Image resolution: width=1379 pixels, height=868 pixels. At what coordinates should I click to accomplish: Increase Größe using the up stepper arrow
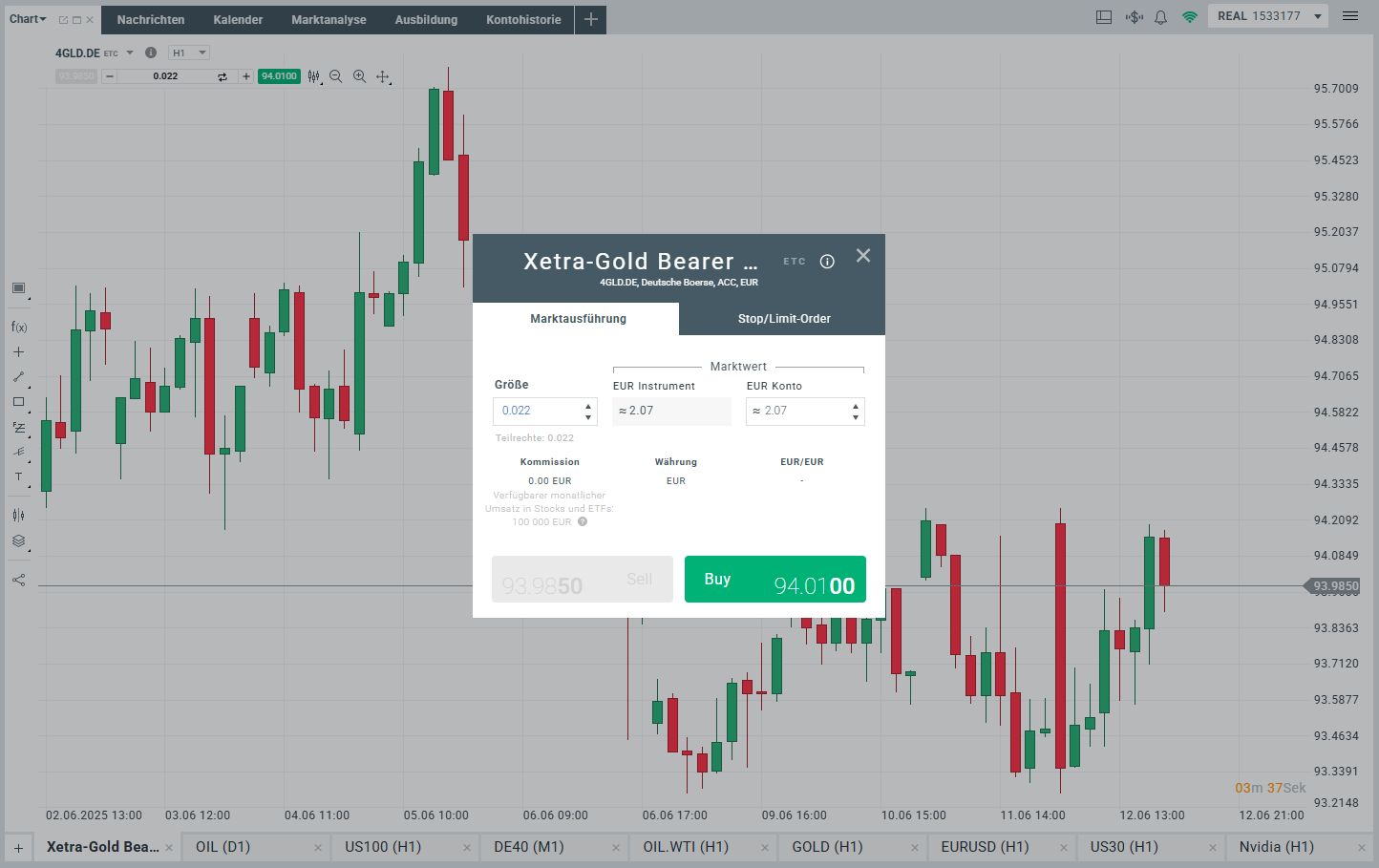(x=589, y=406)
